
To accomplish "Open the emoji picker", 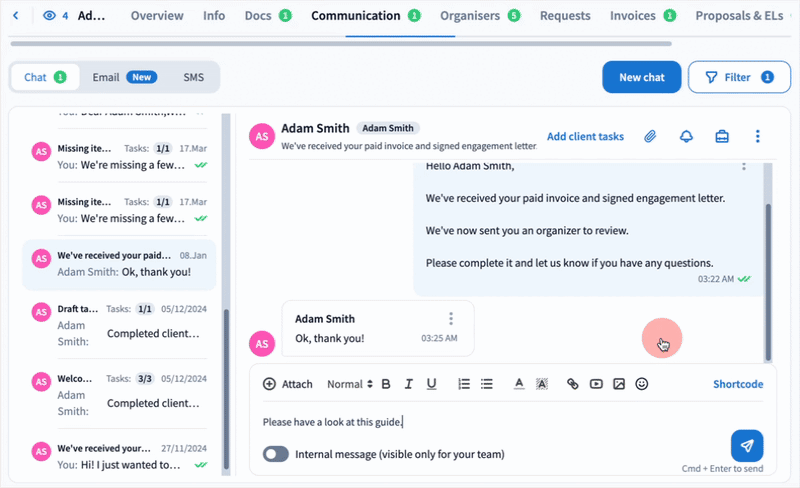I will coord(642,384).
